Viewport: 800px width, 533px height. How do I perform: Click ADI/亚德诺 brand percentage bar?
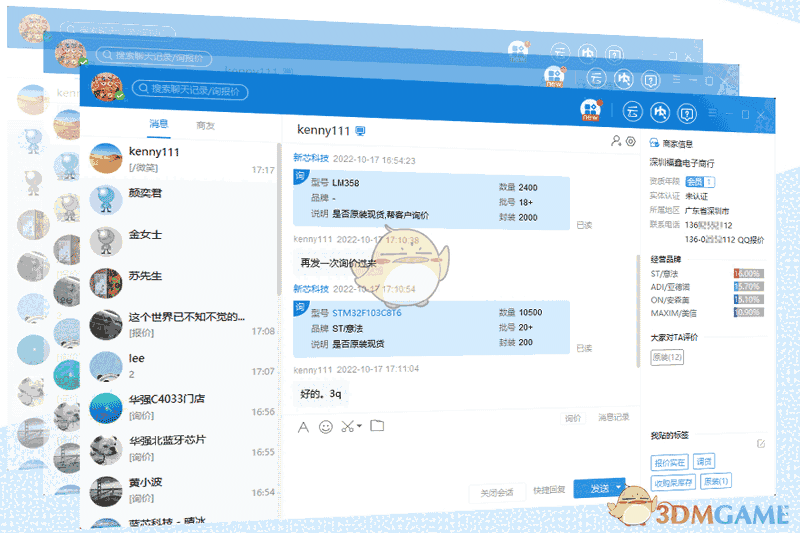pos(748,287)
